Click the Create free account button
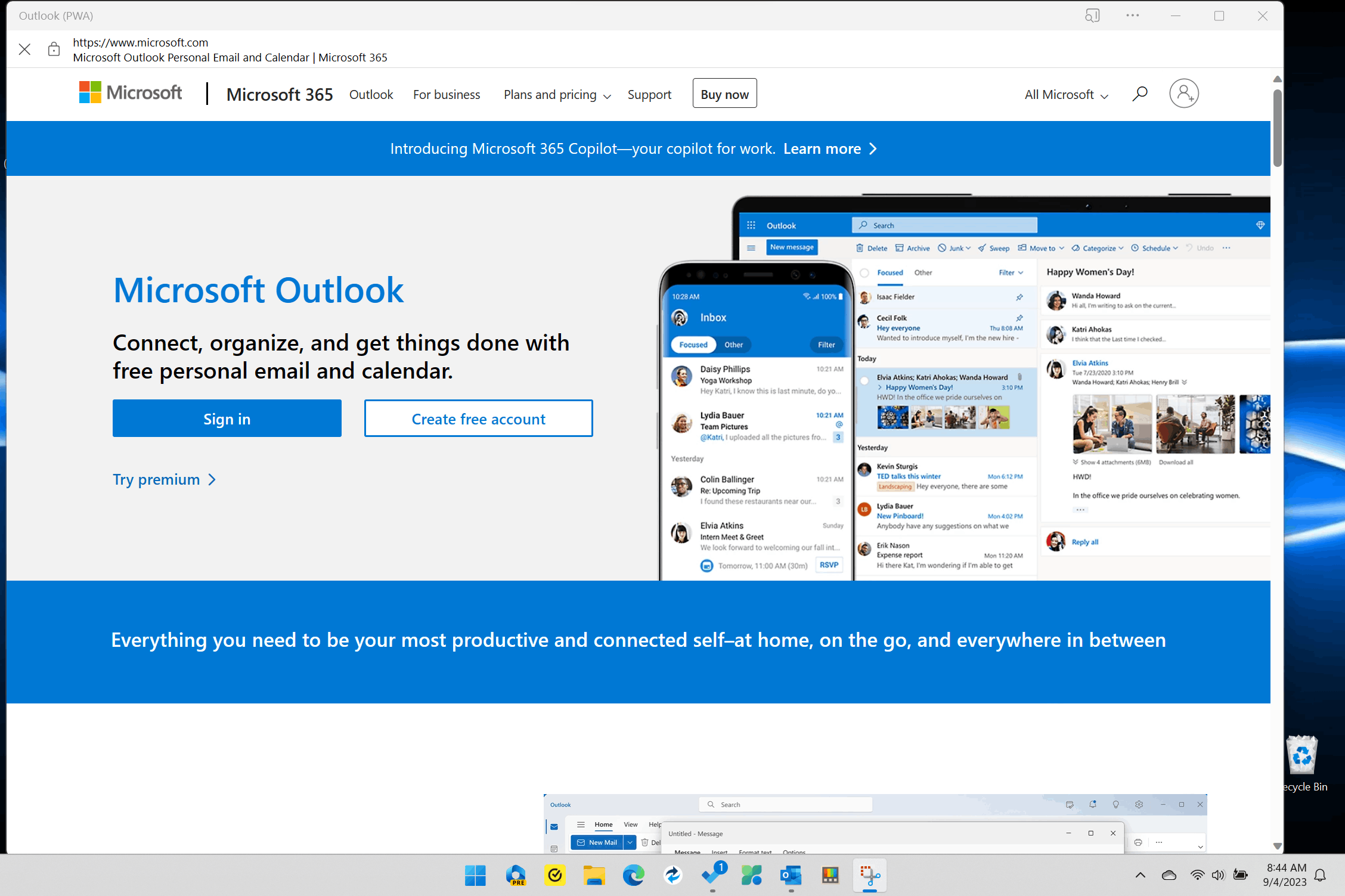Image resolution: width=1345 pixels, height=896 pixels. (478, 418)
